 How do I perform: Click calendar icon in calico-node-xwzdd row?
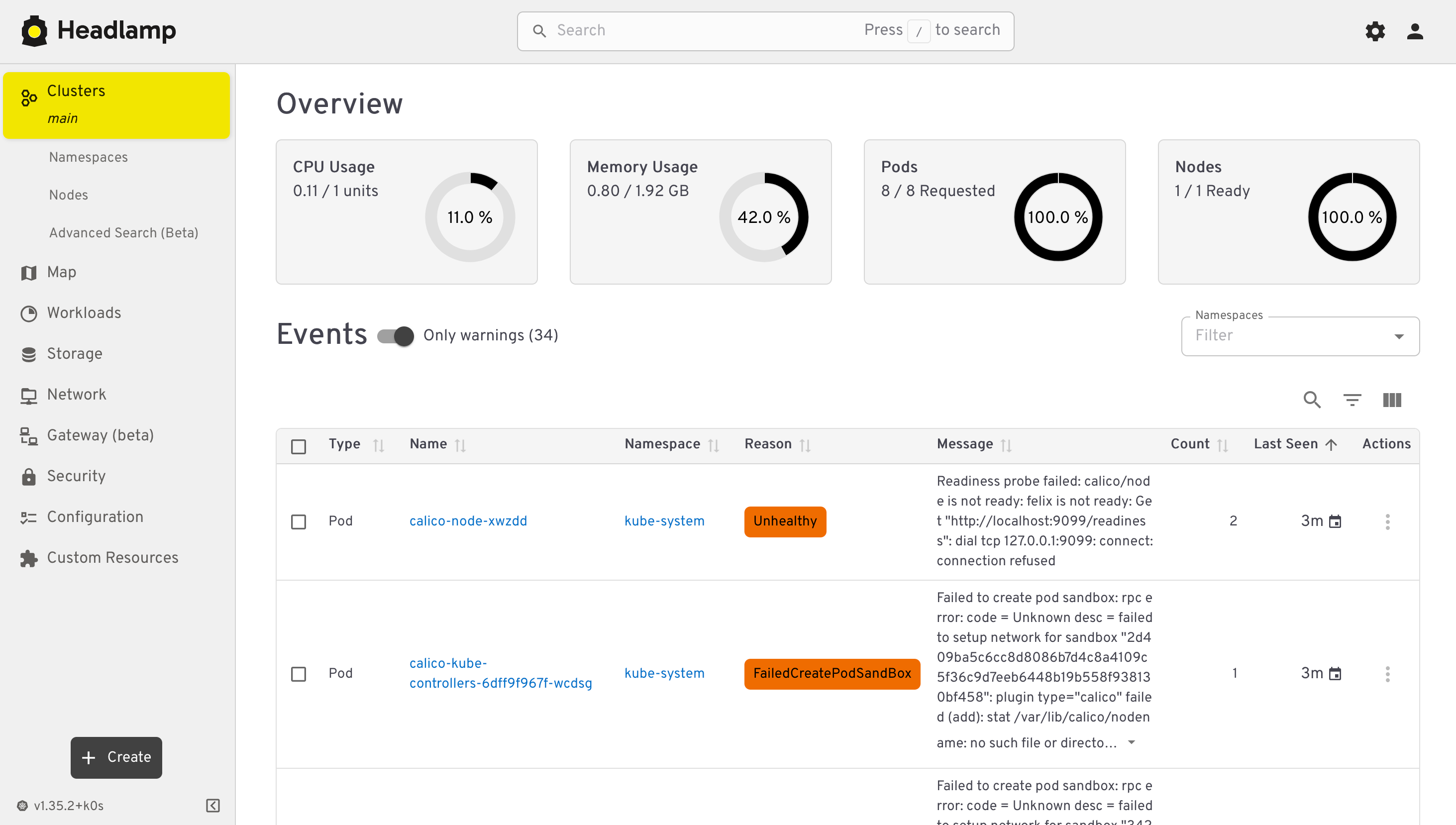[x=1335, y=521]
